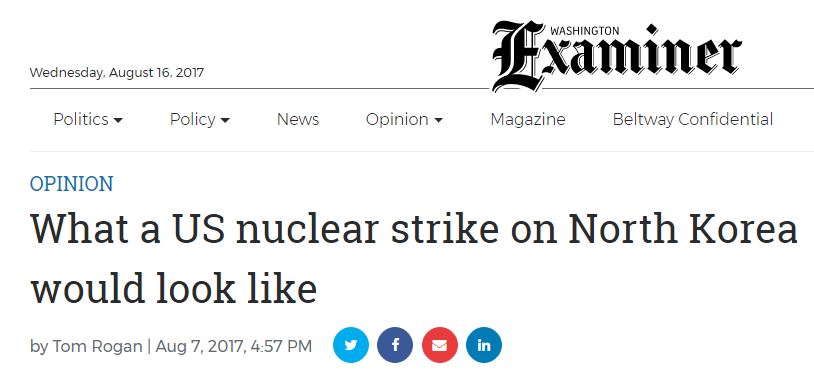This screenshot has height=369, width=814.
Task: Click the blue OPINION category link
Action: click(x=72, y=184)
